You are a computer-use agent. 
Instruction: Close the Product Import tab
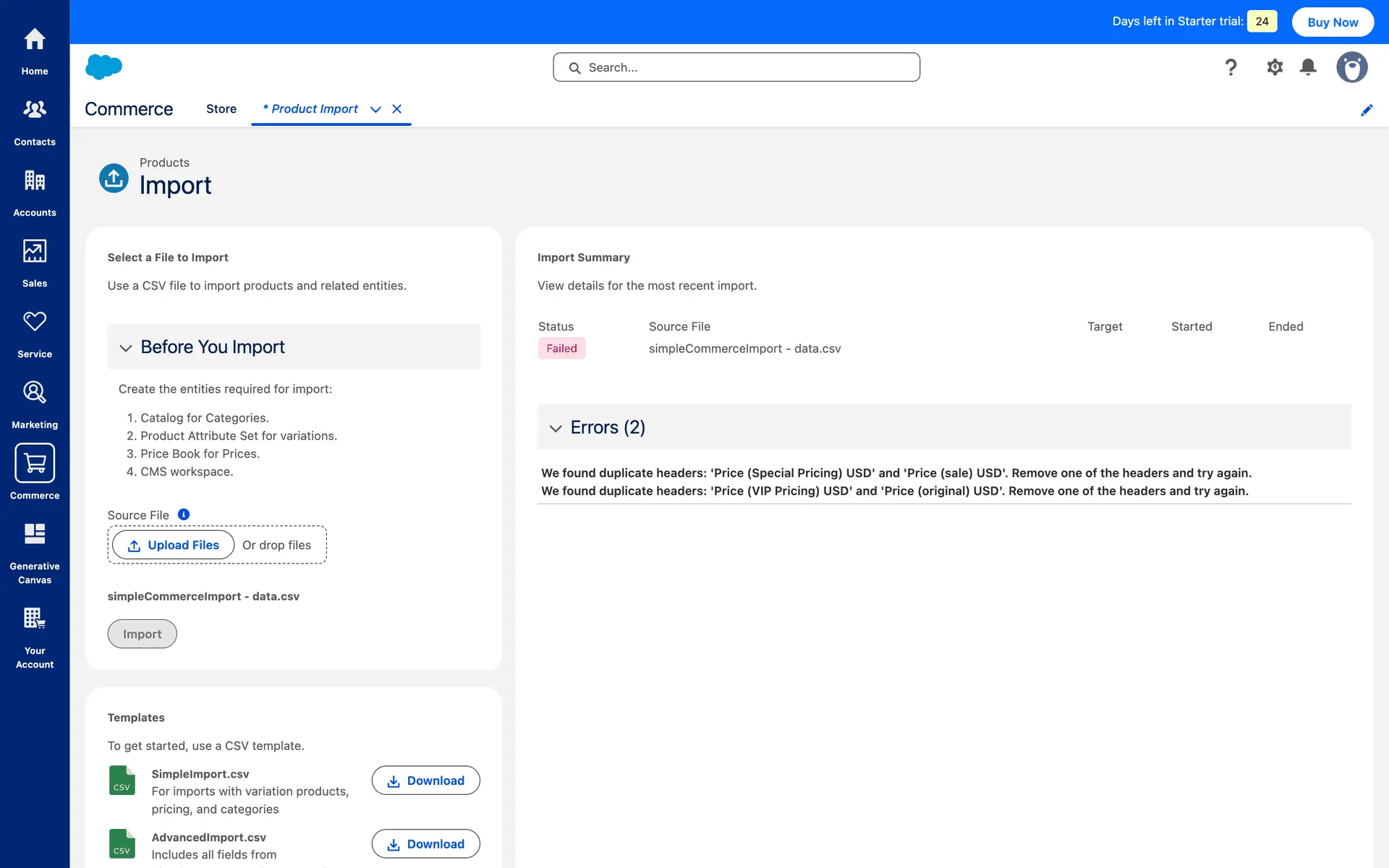[x=396, y=109]
